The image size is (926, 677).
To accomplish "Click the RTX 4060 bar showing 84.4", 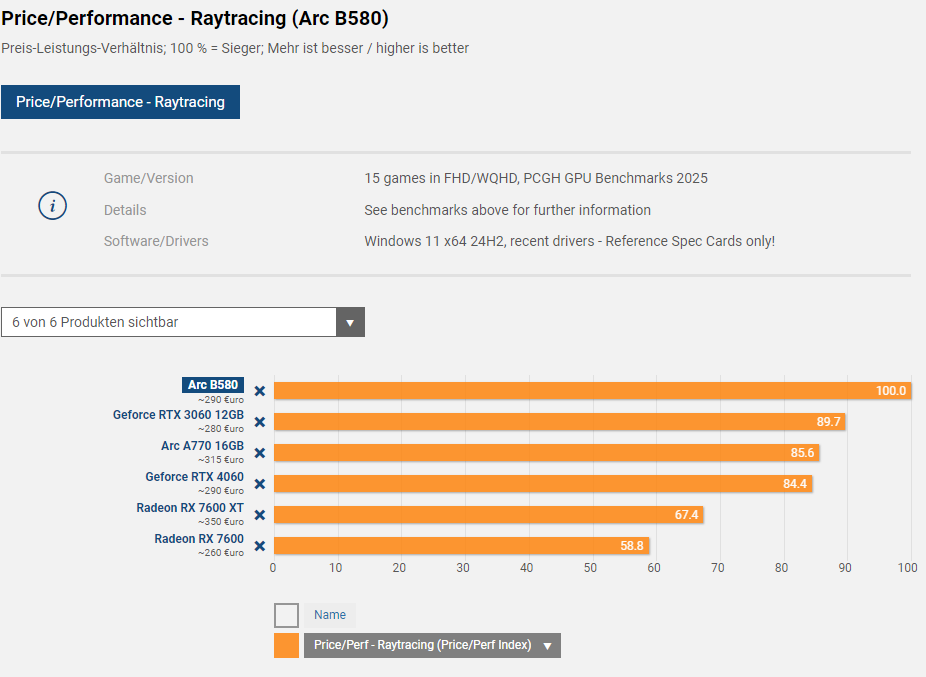I will (x=543, y=484).
